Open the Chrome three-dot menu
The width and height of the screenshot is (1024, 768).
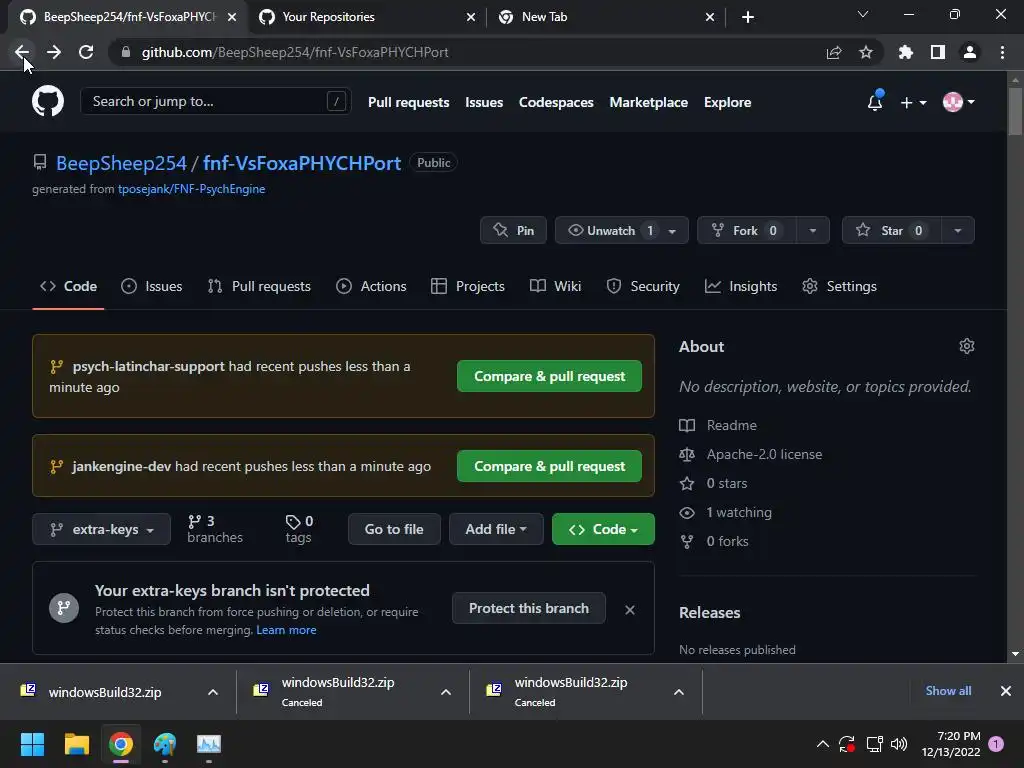pyautogui.click(x=1002, y=52)
